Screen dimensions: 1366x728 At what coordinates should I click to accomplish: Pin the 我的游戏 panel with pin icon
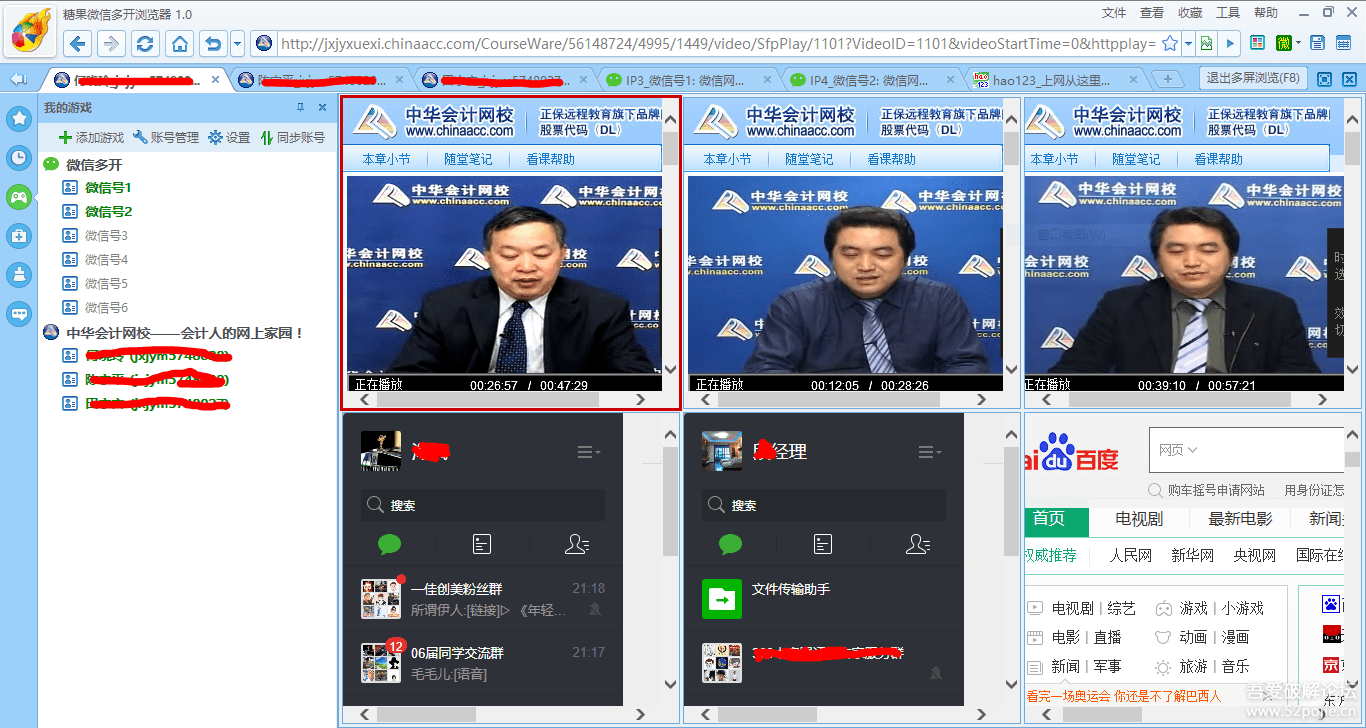pos(300,107)
